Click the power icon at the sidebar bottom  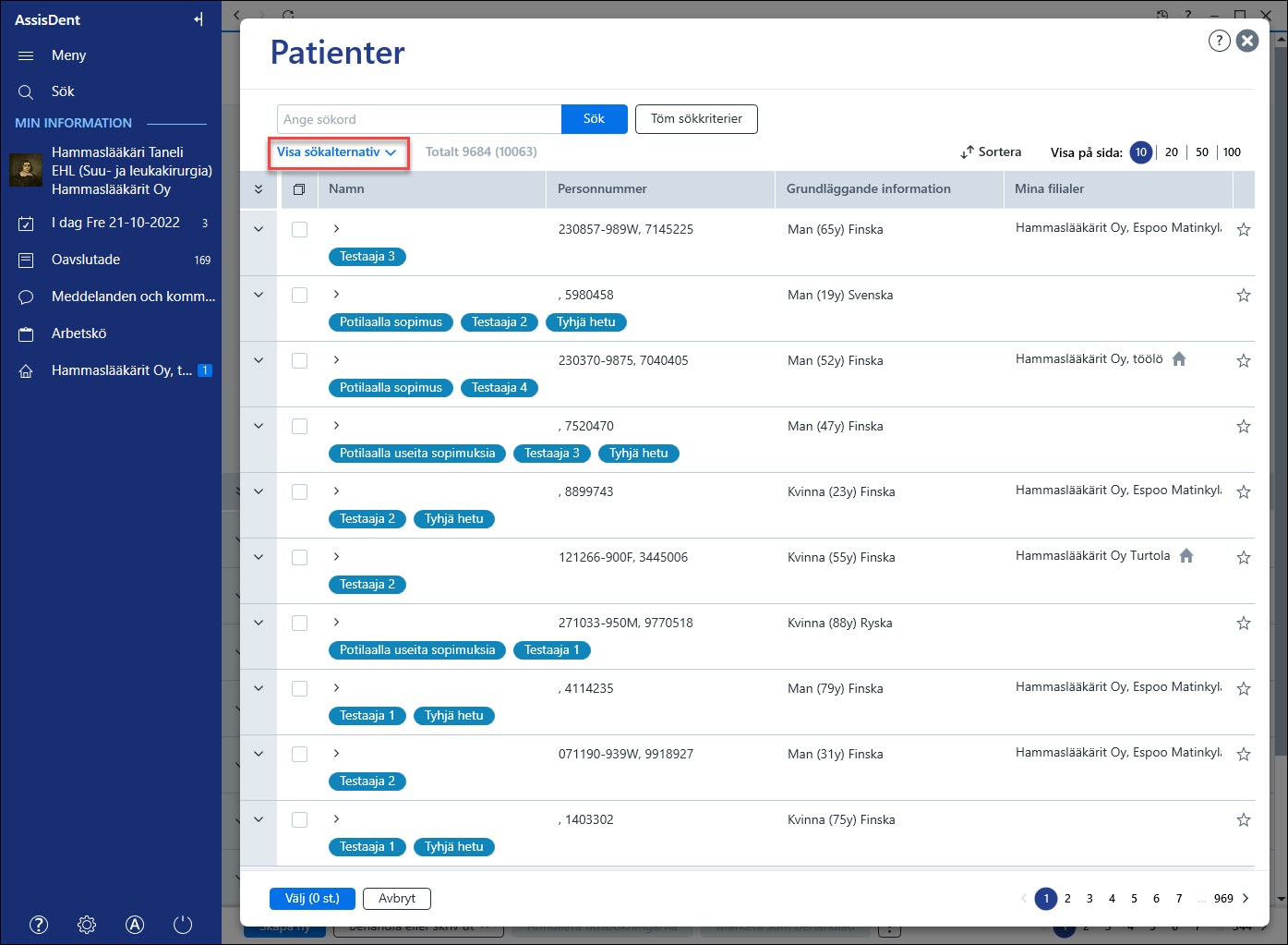(183, 925)
